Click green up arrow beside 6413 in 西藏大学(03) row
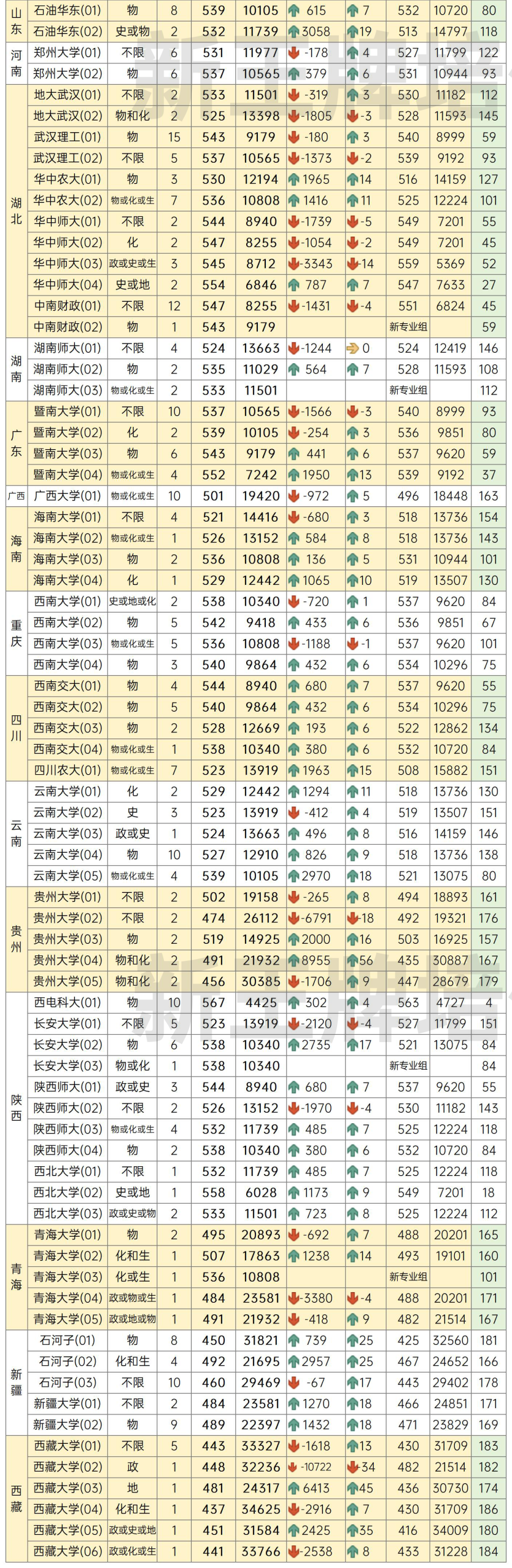 click(293, 1488)
